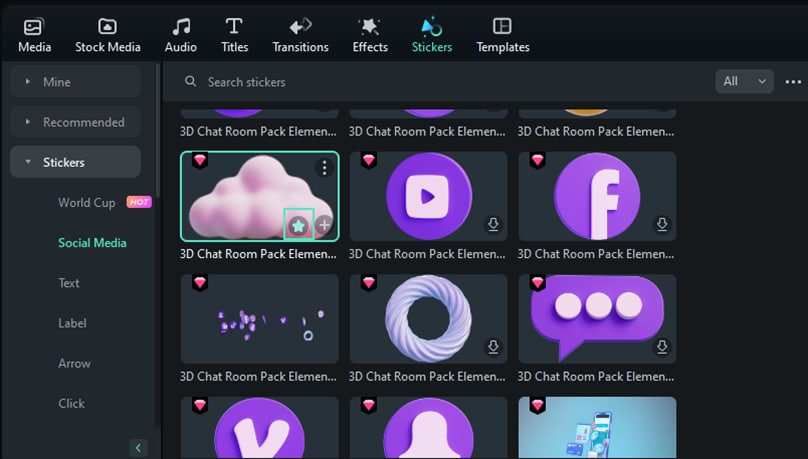Open the Stock Media tab

pyautogui.click(x=108, y=36)
